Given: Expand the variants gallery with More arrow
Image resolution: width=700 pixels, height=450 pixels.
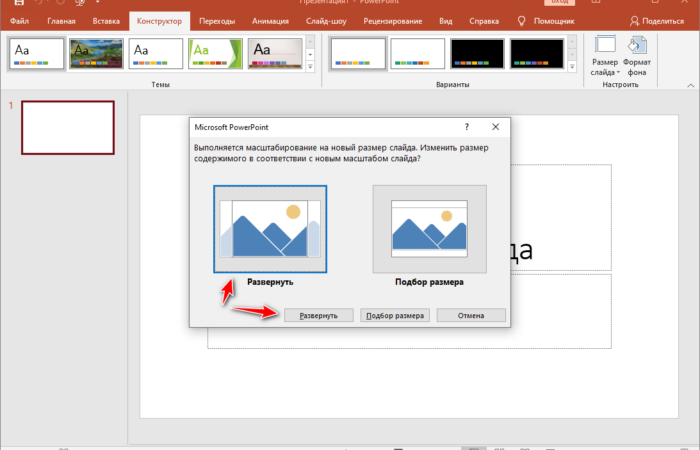Looking at the screenshot, I should 571,67.
